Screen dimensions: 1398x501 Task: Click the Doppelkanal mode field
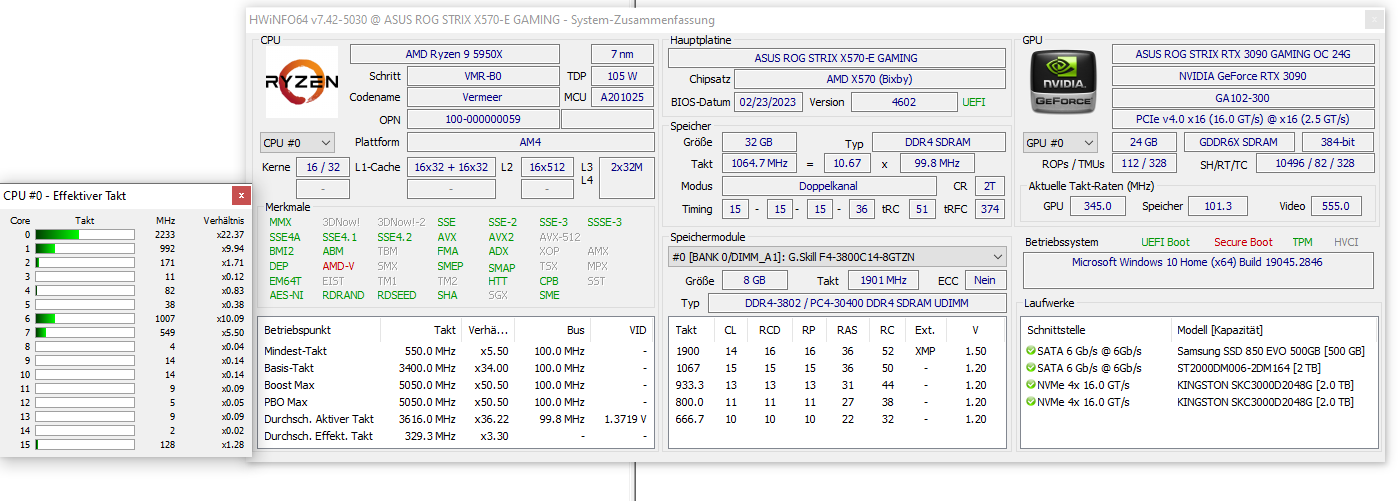829,187
